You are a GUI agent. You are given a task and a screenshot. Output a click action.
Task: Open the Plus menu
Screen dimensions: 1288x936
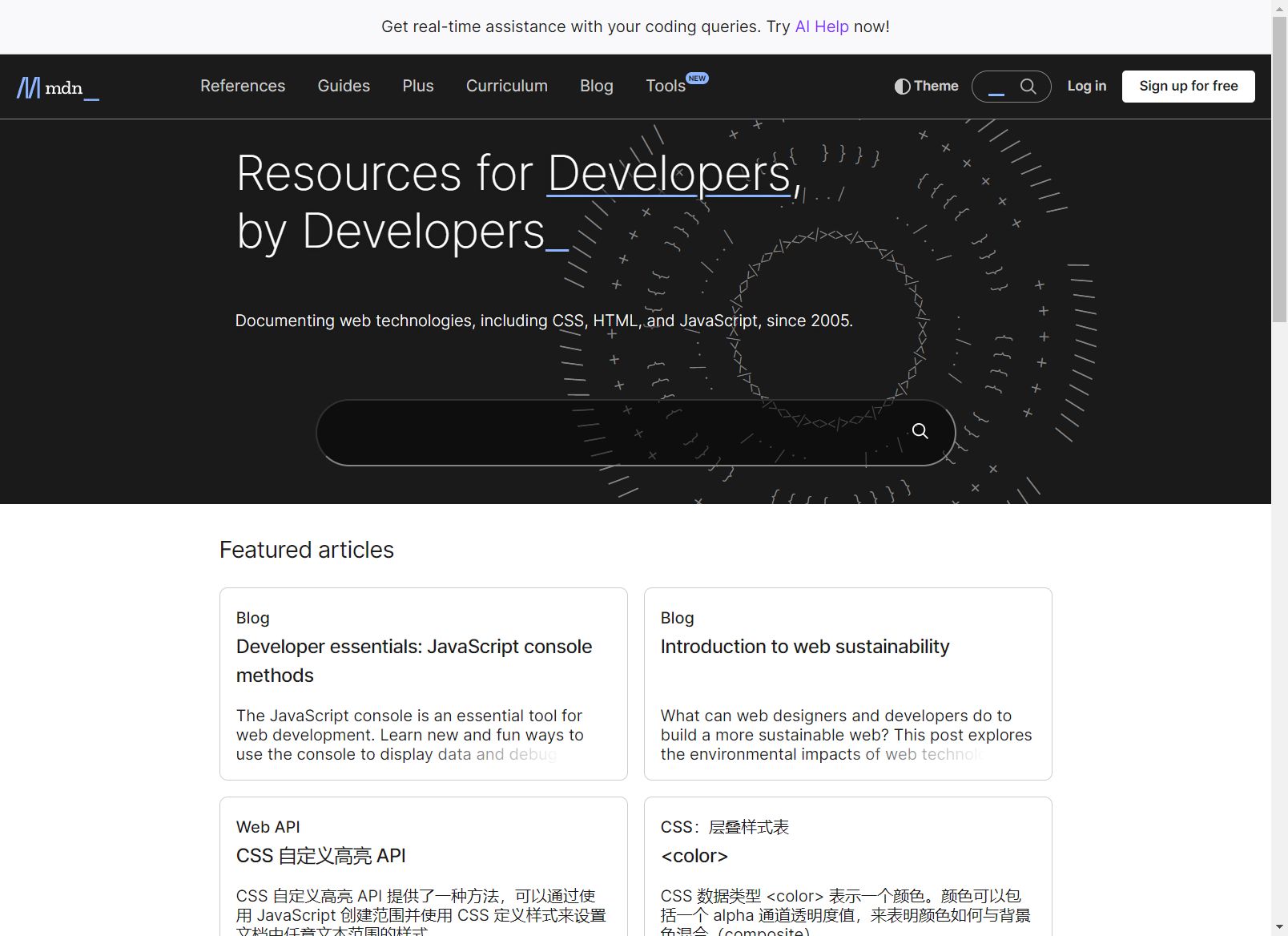(418, 86)
